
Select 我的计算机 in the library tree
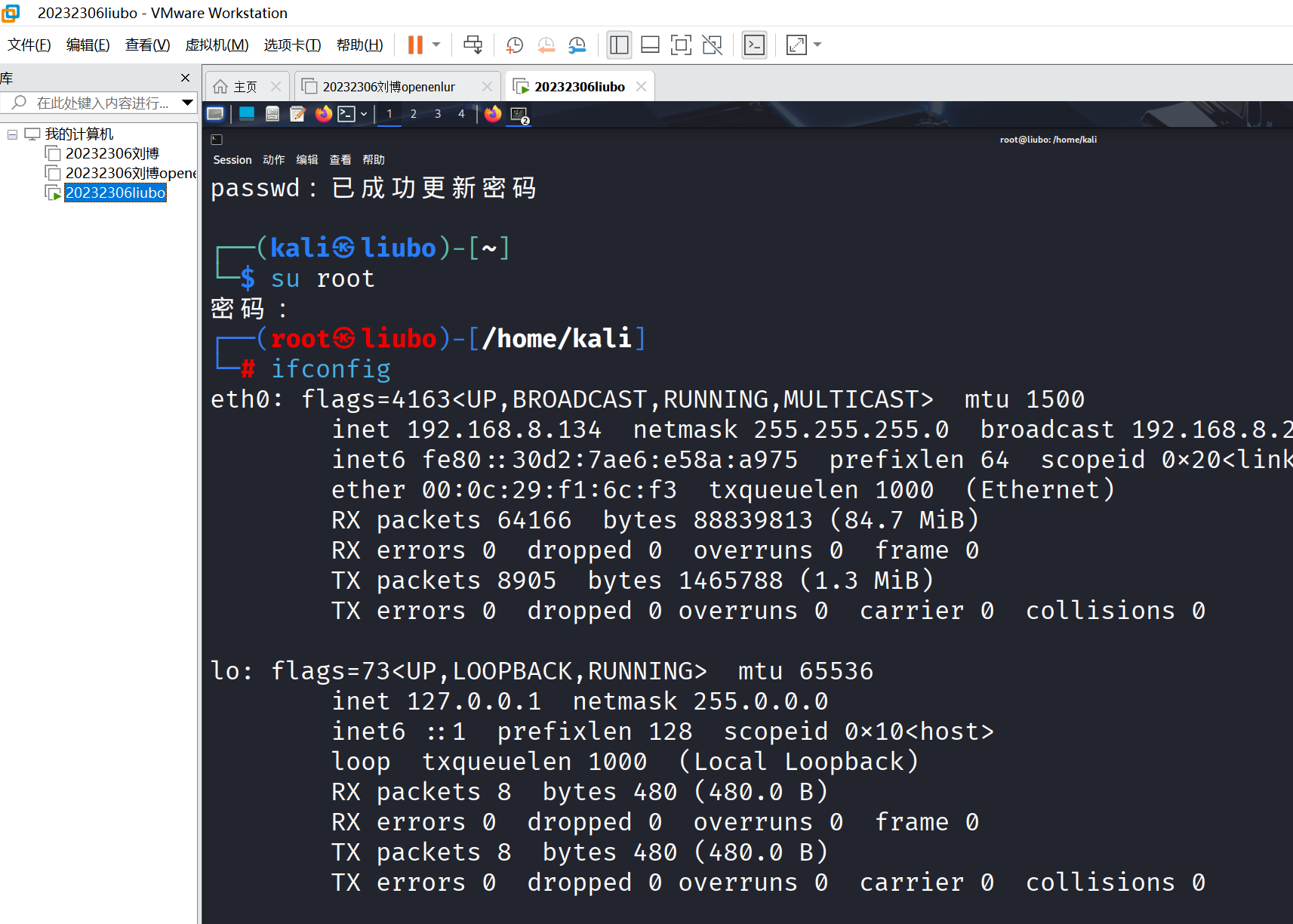[x=79, y=134]
